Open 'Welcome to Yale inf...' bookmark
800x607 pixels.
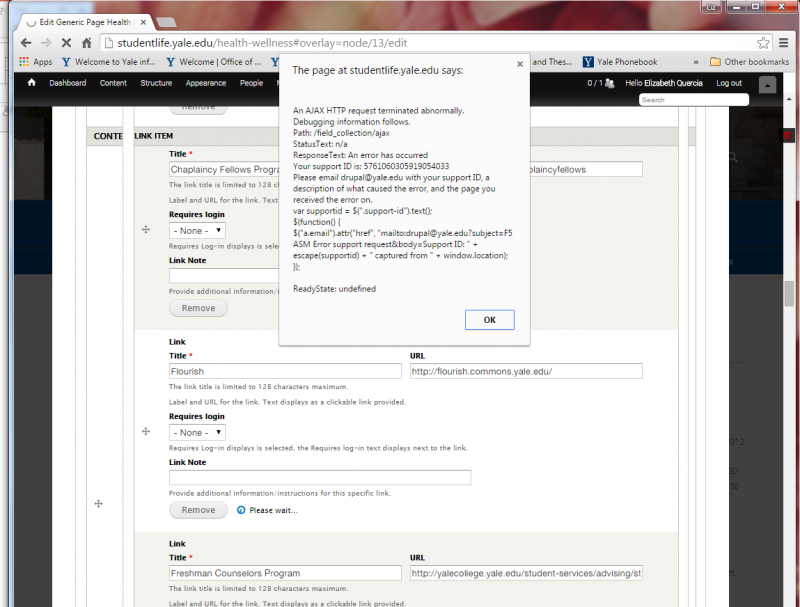tap(109, 62)
